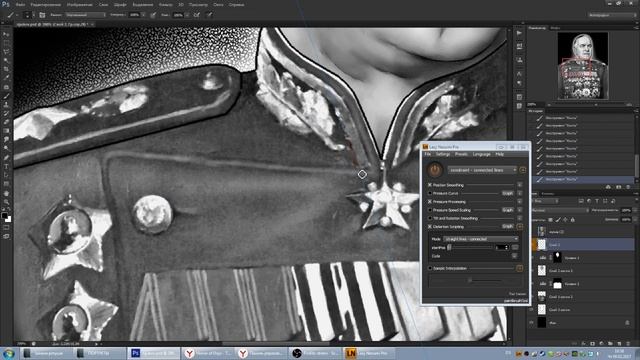This screenshot has height=360, width=640.
Task: Expand the Pressure Processing section
Action: click(520, 202)
